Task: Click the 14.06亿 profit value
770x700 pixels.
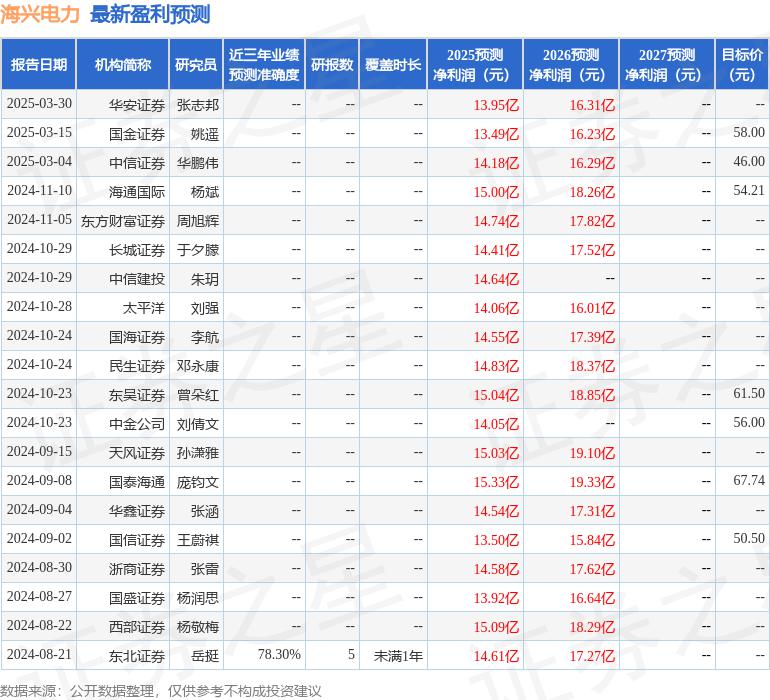Action: tap(496, 308)
